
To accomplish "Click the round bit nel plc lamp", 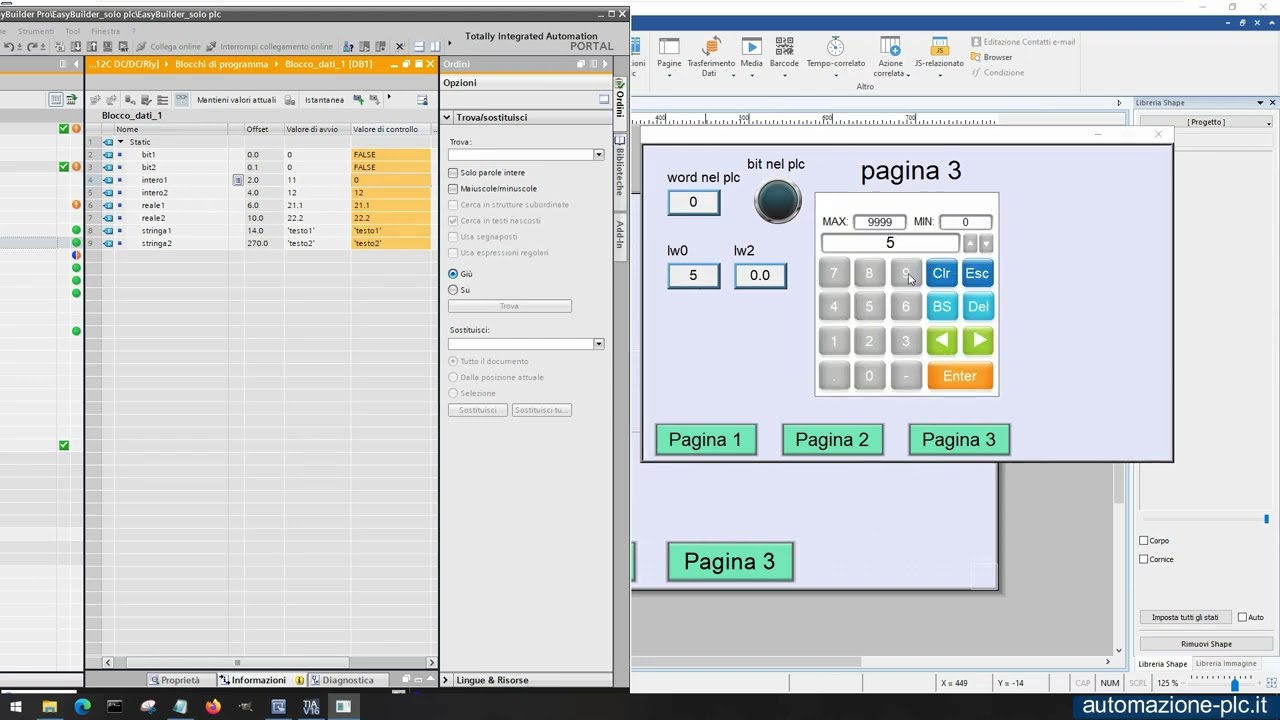I will [778, 201].
